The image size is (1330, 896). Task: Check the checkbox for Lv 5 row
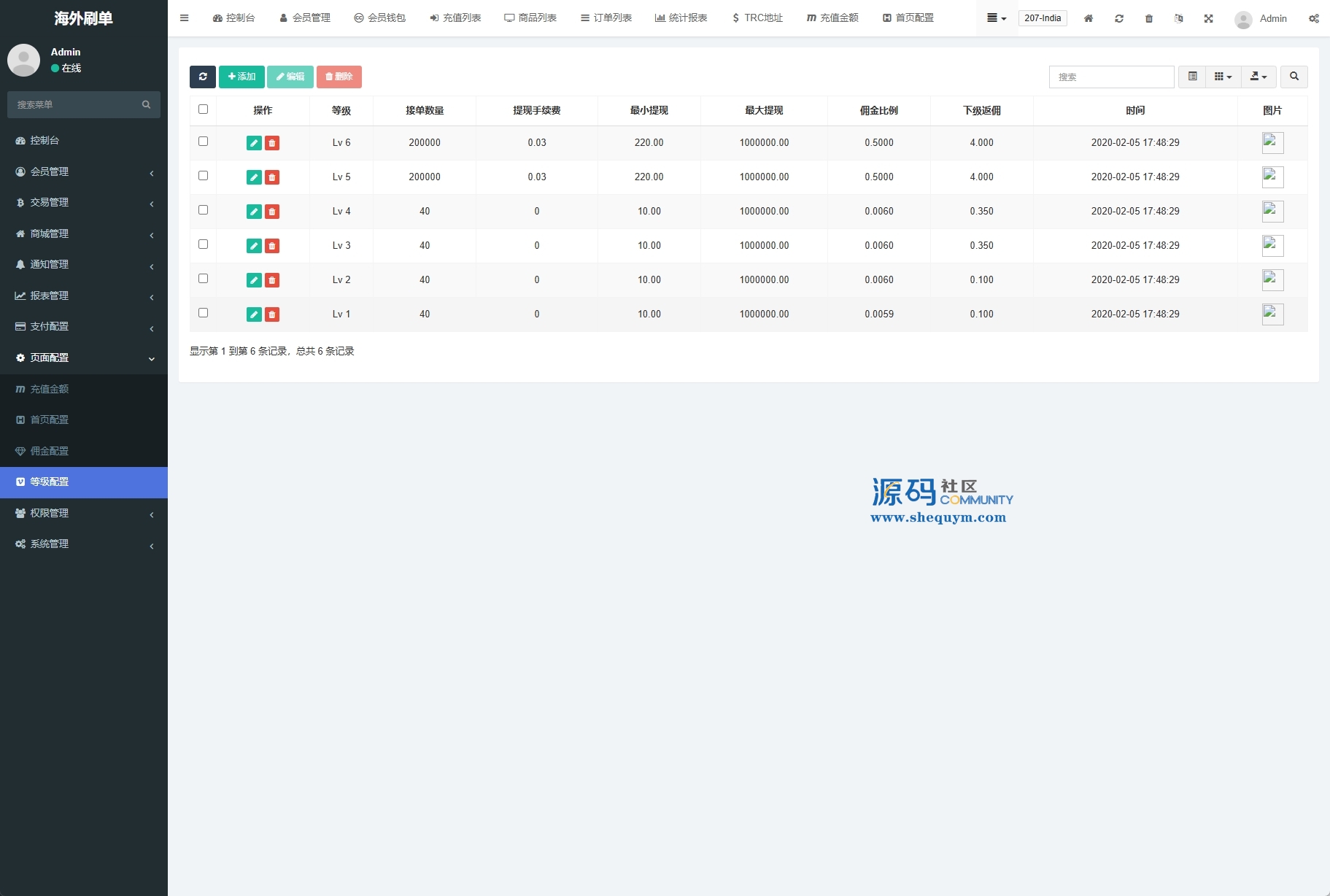pos(204,176)
